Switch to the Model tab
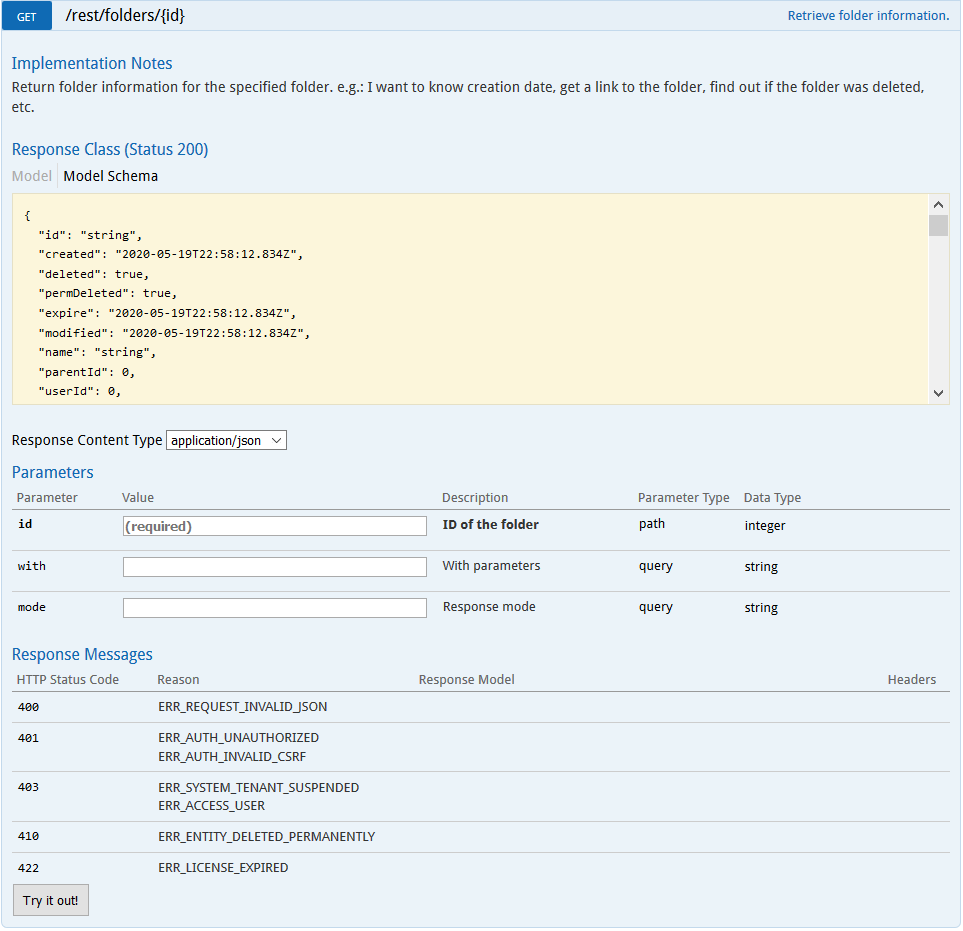Image resolution: width=963 pixels, height=931 pixels. (x=31, y=176)
